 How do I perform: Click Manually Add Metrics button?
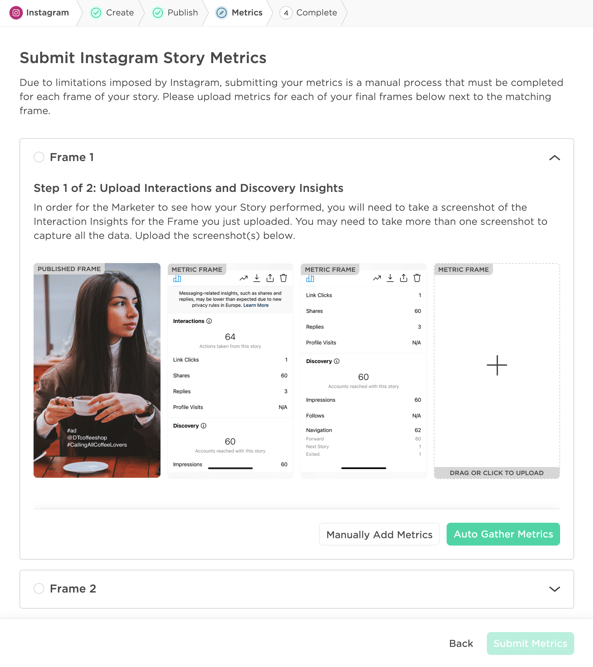(379, 534)
